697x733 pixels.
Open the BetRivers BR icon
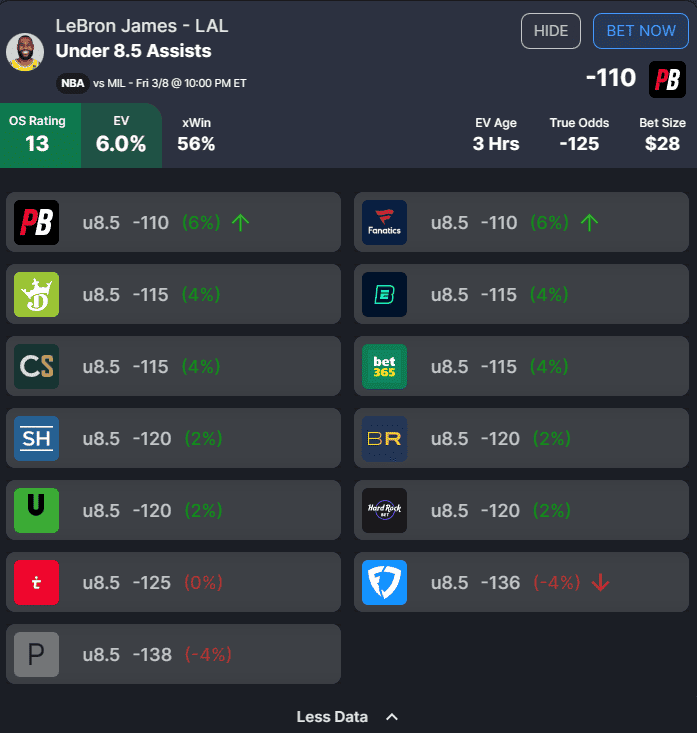[x=384, y=438]
